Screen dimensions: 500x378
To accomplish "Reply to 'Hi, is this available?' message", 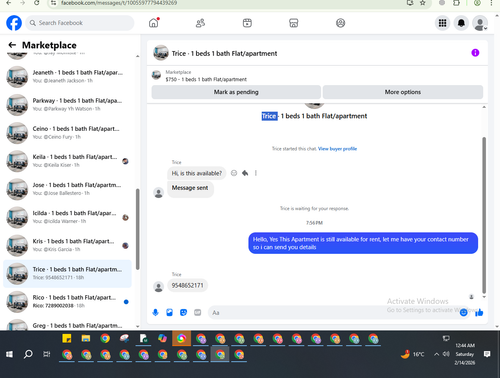I will tap(245, 173).
